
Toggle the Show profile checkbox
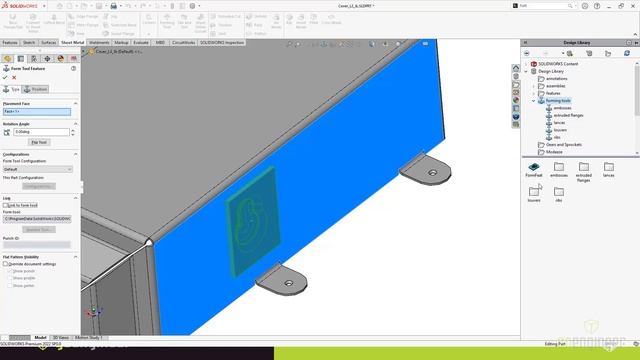[10, 278]
